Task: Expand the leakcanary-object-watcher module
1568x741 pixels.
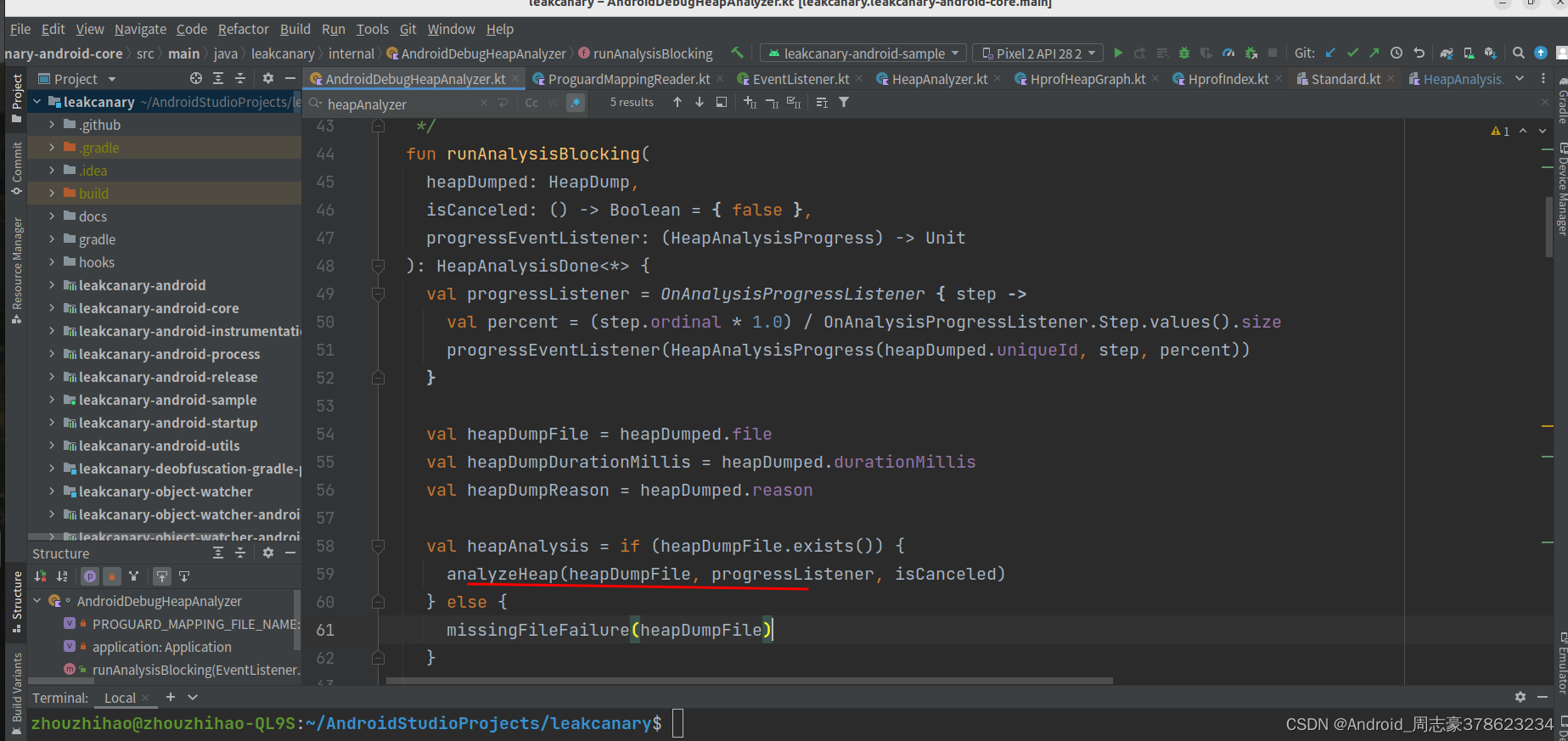Action: tap(52, 491)
